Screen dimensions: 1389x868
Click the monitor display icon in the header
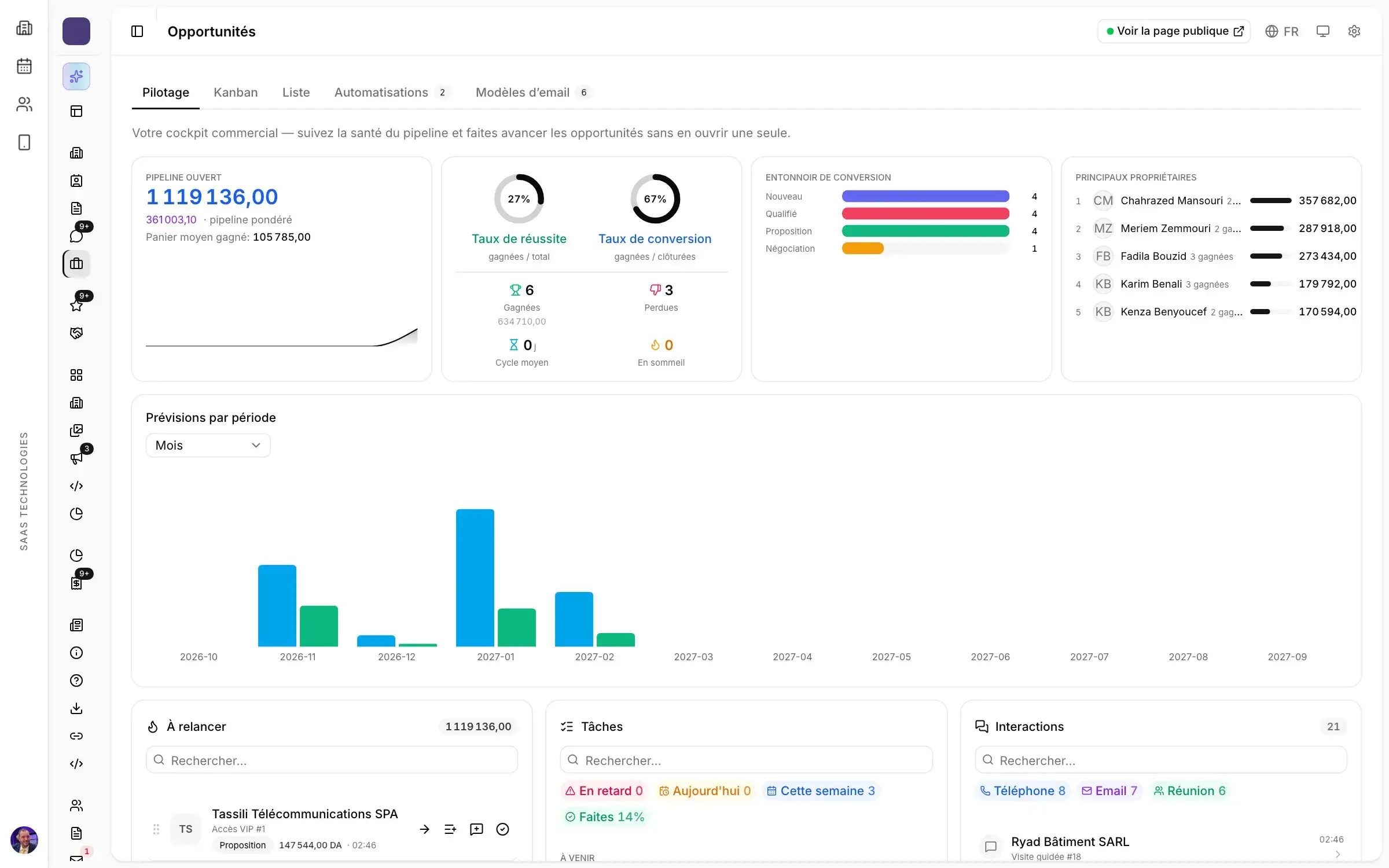point(1322,31)
